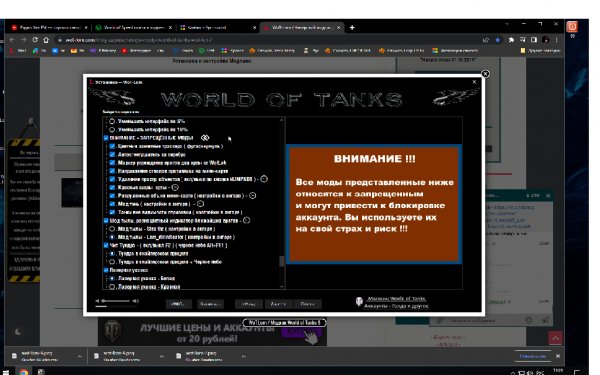Click the clock icon on the destroyed objects mini-map row
Viewport: 600px width, 375px height.
253,196
